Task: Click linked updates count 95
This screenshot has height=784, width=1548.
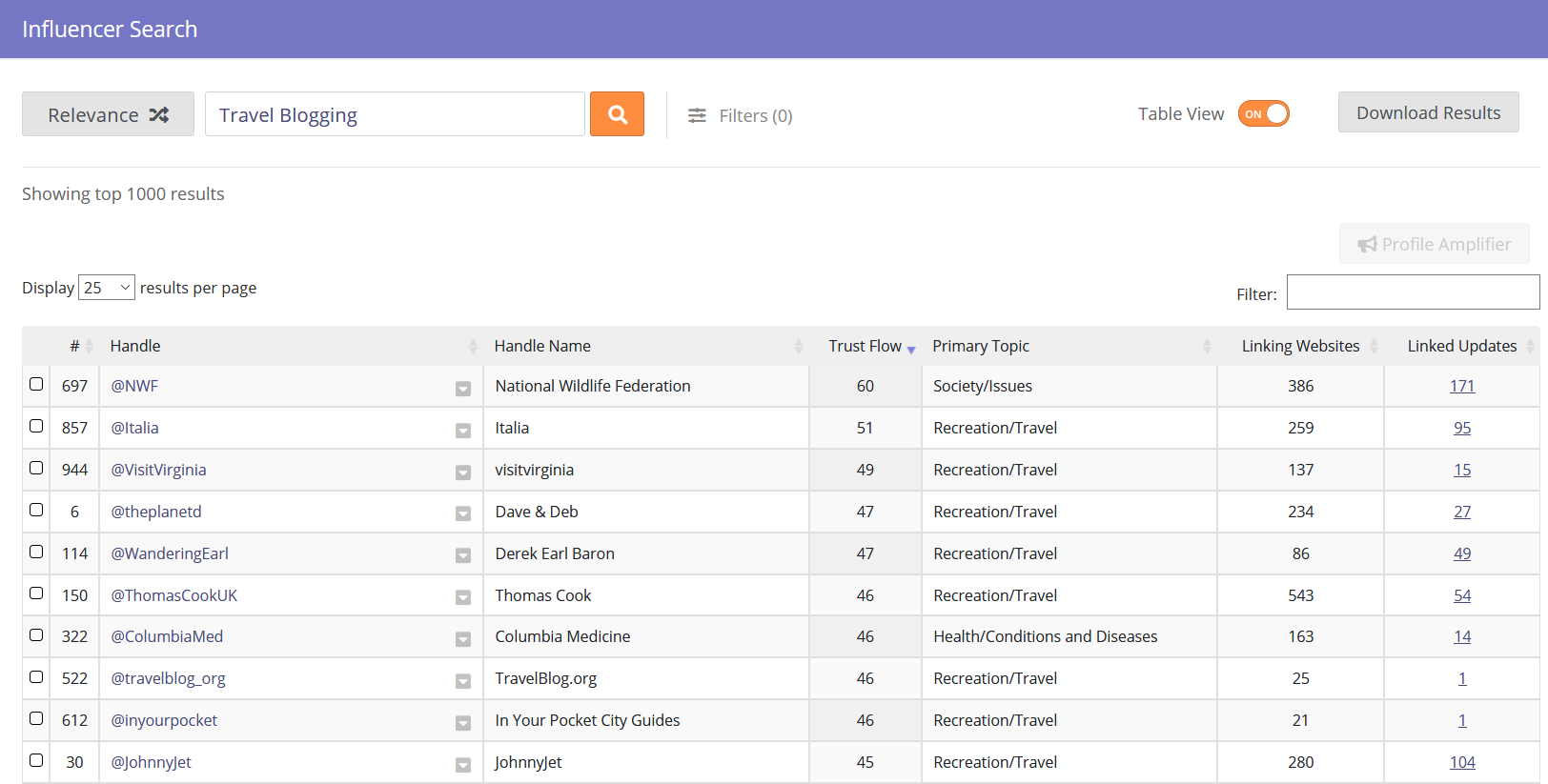Action: coord(1462,428)
